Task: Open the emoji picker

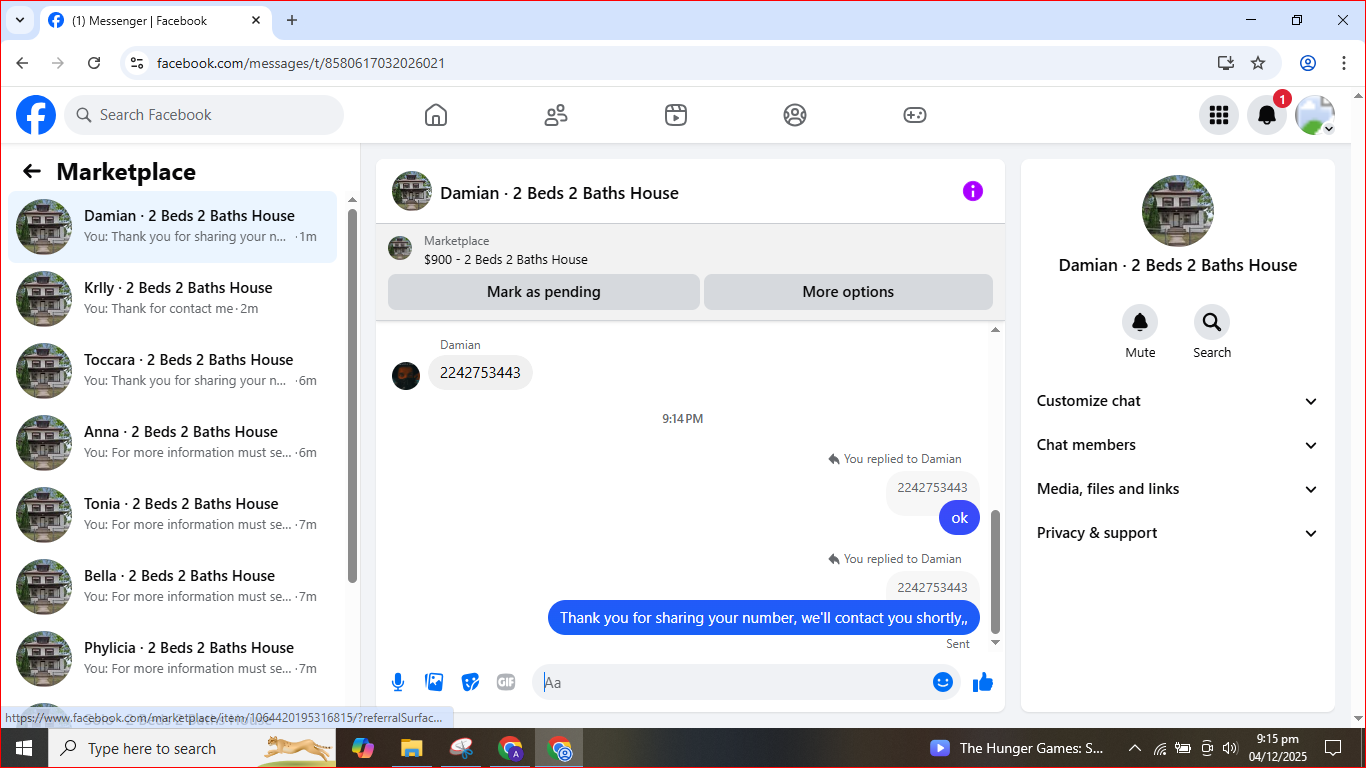Action: tap(943, 682)
